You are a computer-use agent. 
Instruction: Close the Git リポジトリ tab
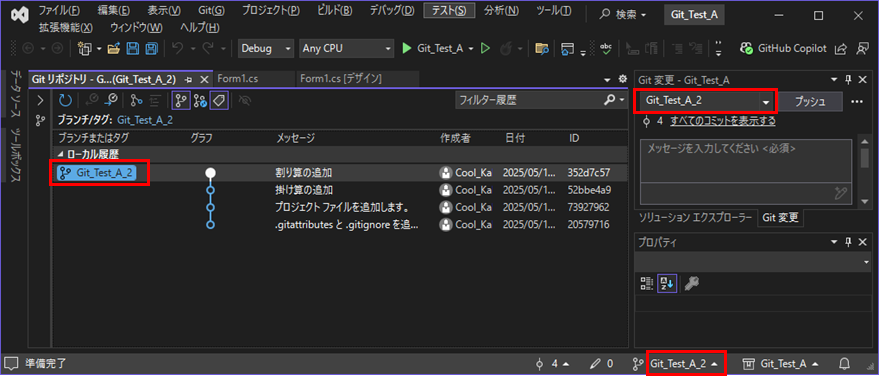pyautogui.click(x=204, y=79)
